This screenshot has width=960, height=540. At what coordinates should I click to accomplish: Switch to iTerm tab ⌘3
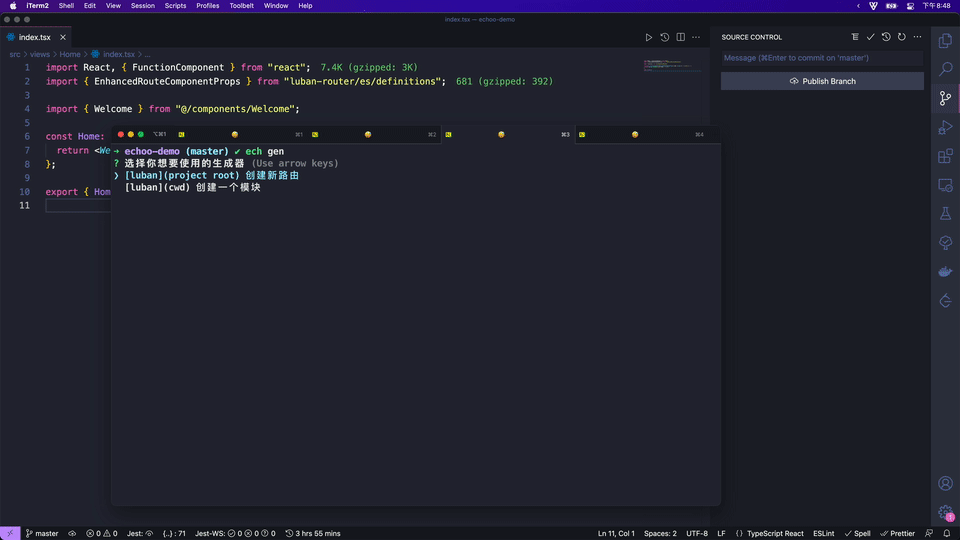coord(507,135)
